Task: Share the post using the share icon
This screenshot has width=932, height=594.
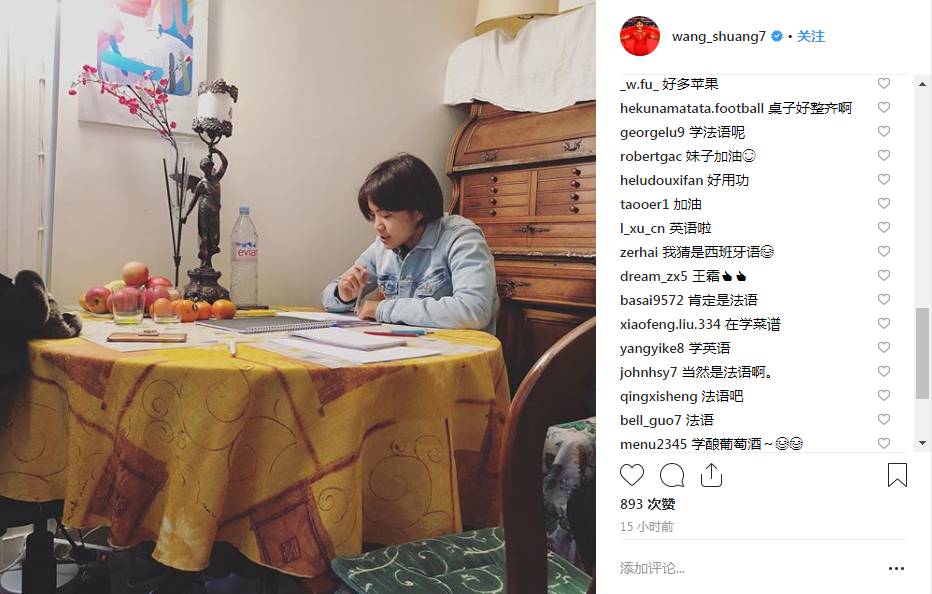Action: tap(711, 475)
